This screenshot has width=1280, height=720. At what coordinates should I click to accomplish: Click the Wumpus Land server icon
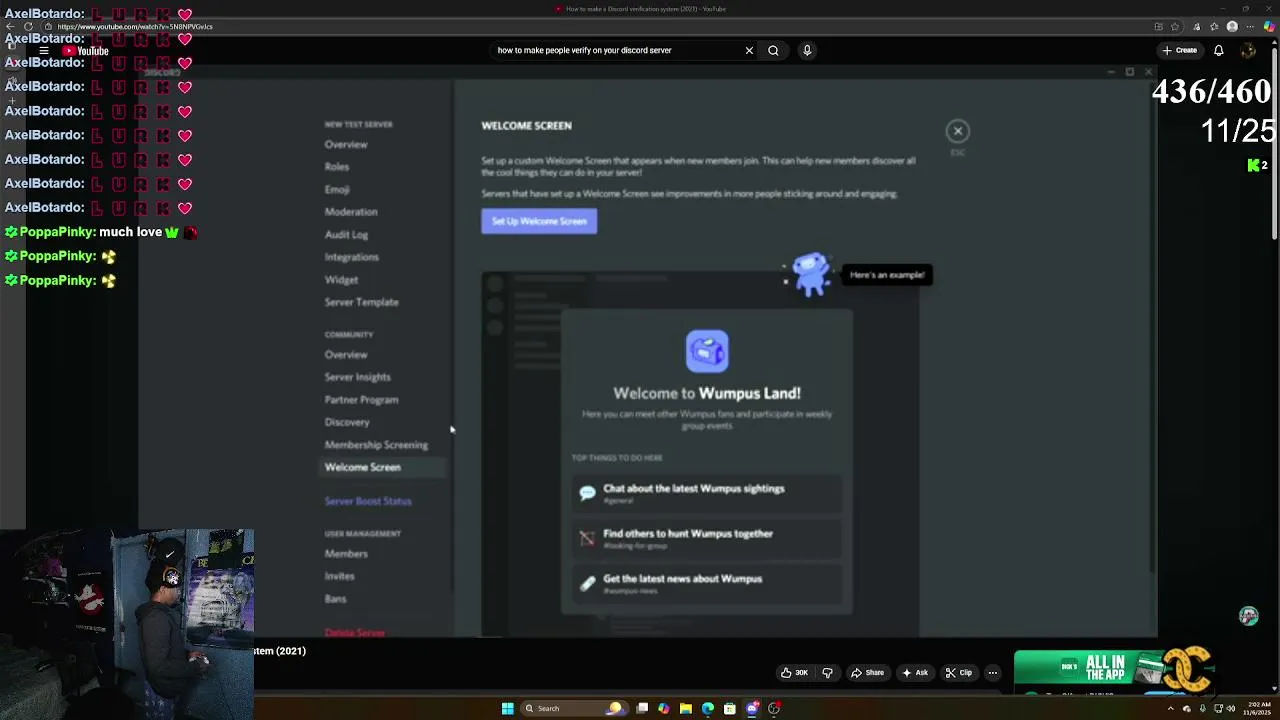pyautogui.click(x=707, y=351)
